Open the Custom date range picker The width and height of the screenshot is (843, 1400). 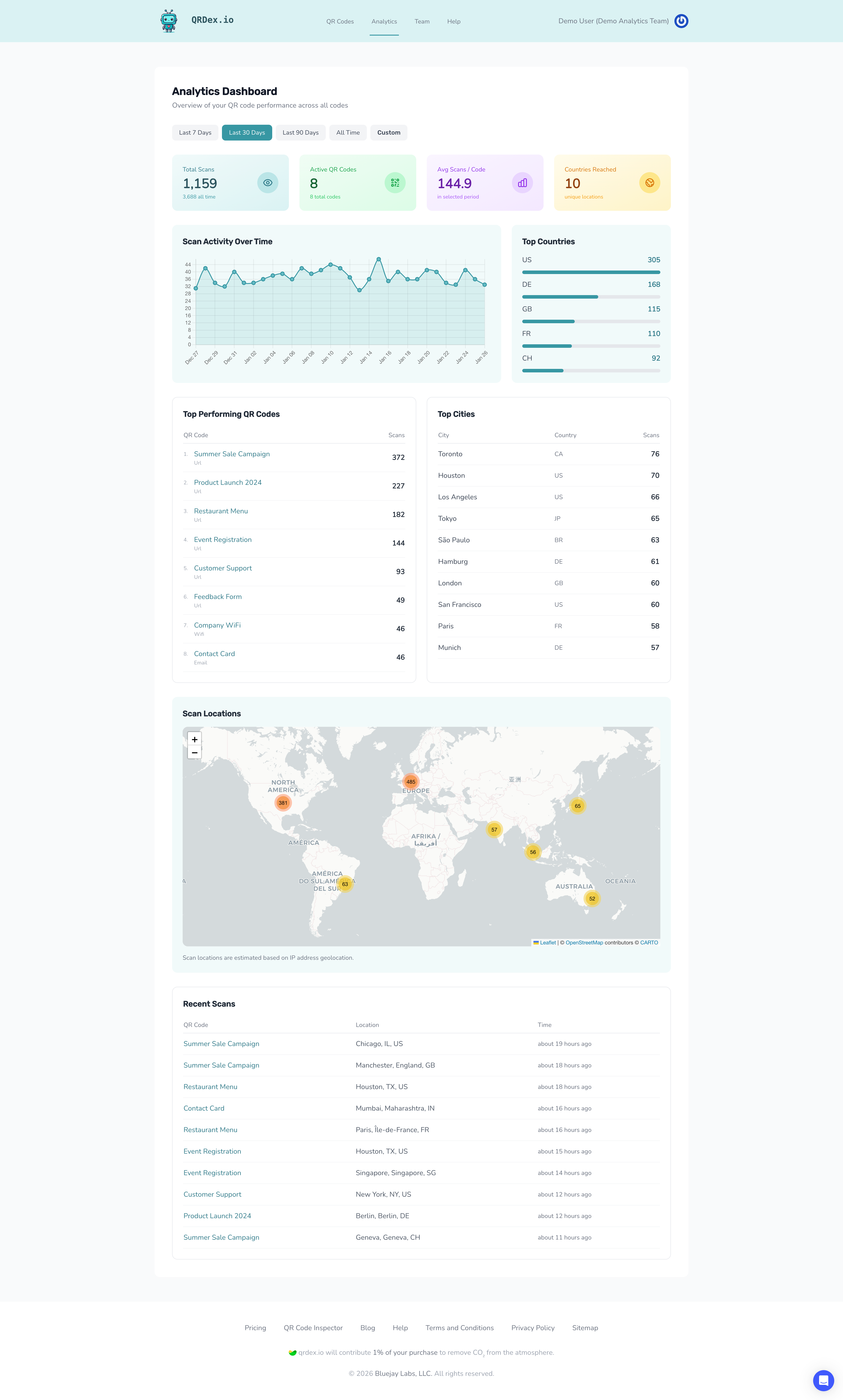click(x=389, y=132)
